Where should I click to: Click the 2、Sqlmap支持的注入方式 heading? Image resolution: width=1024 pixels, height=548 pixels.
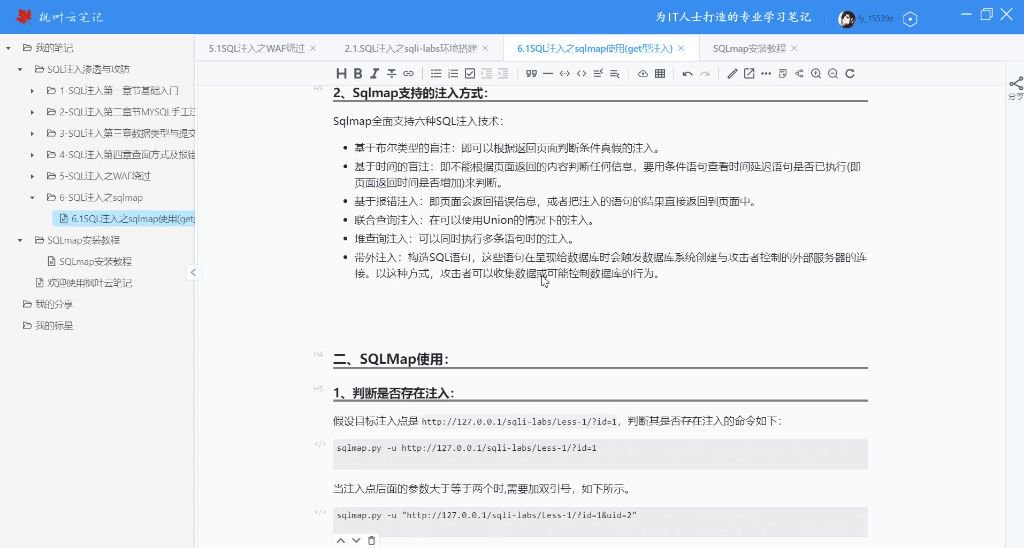(x=410, y=93)
